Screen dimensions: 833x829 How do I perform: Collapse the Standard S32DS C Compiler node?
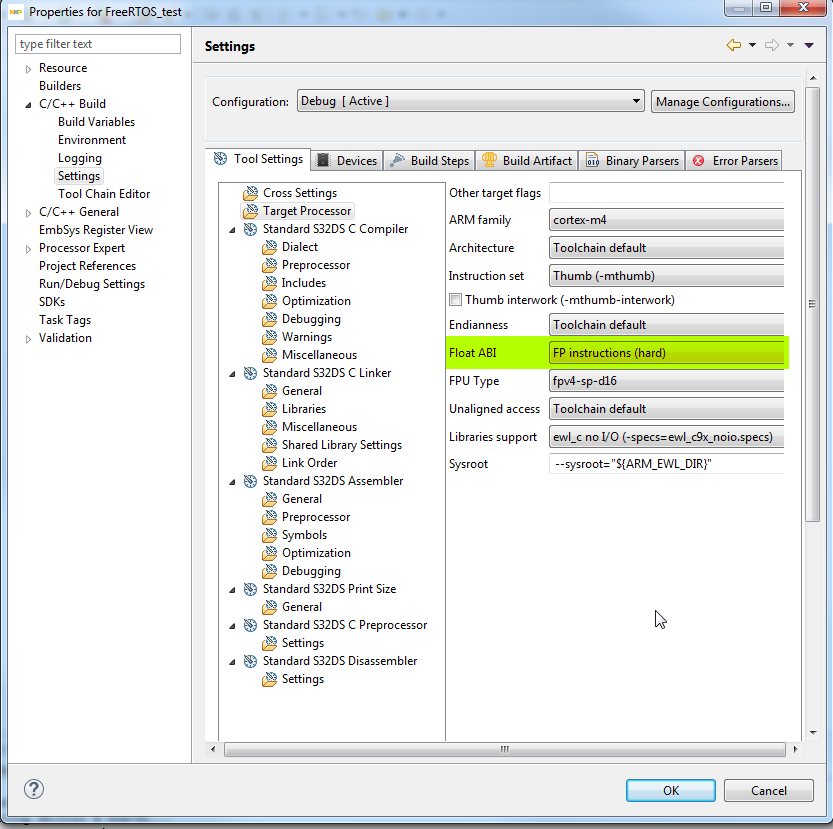(x=232, y=230)
